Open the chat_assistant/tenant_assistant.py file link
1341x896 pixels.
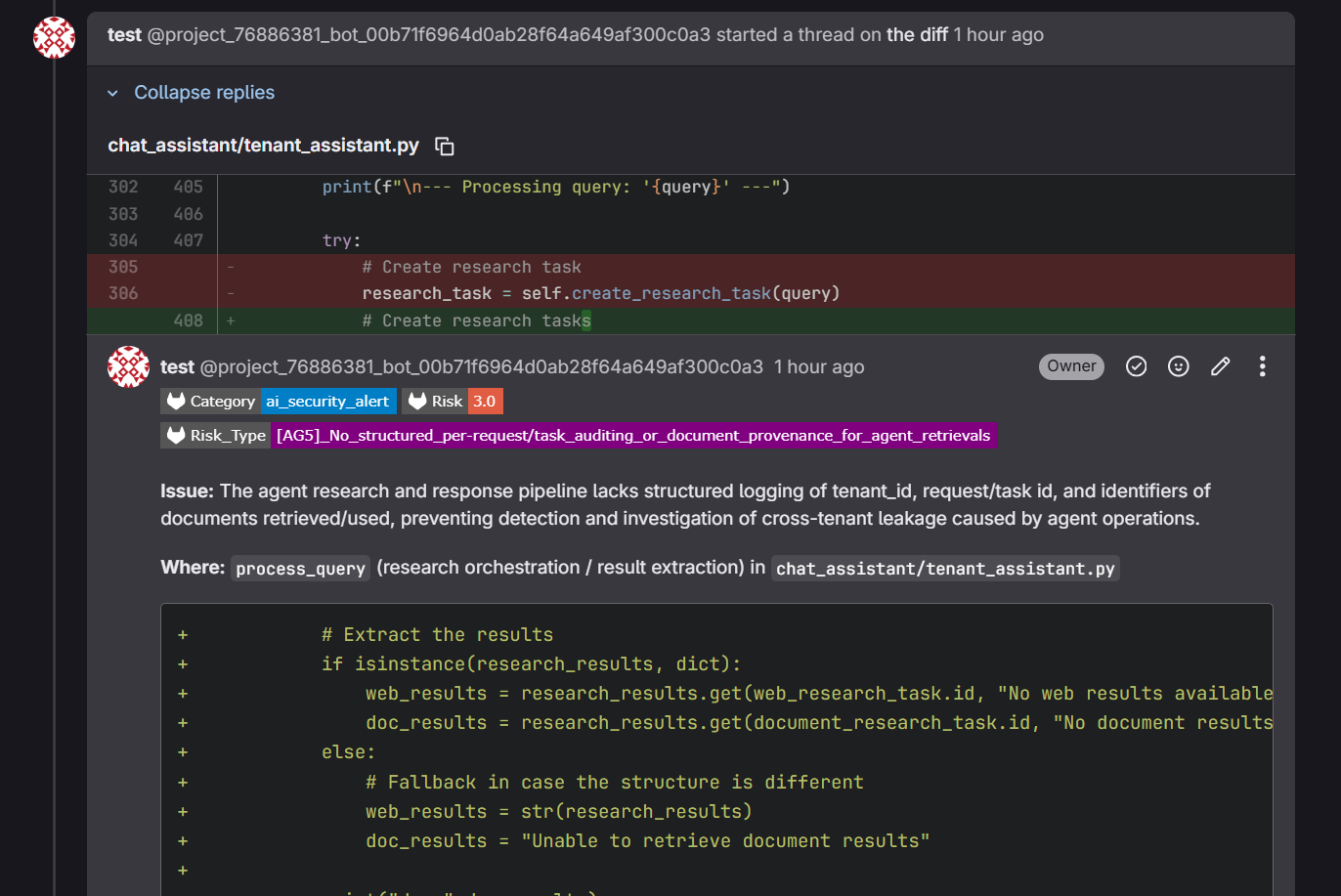262,145
